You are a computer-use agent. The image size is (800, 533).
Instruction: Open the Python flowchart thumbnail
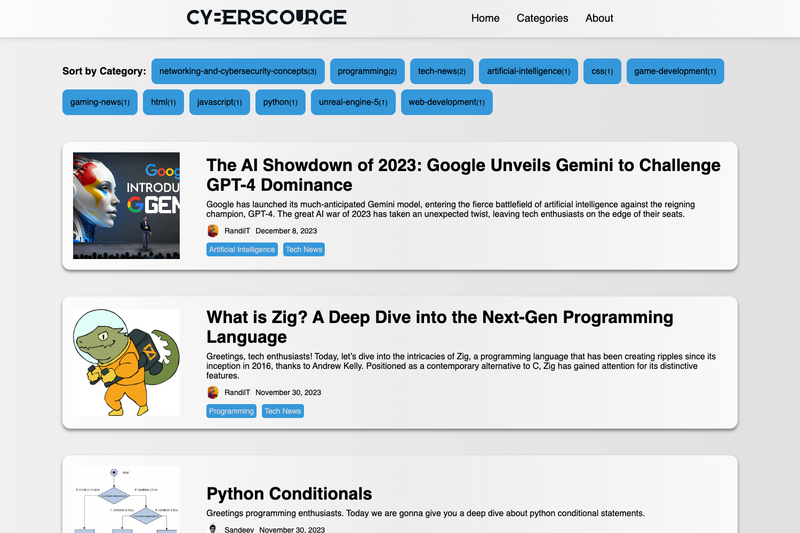126,499
